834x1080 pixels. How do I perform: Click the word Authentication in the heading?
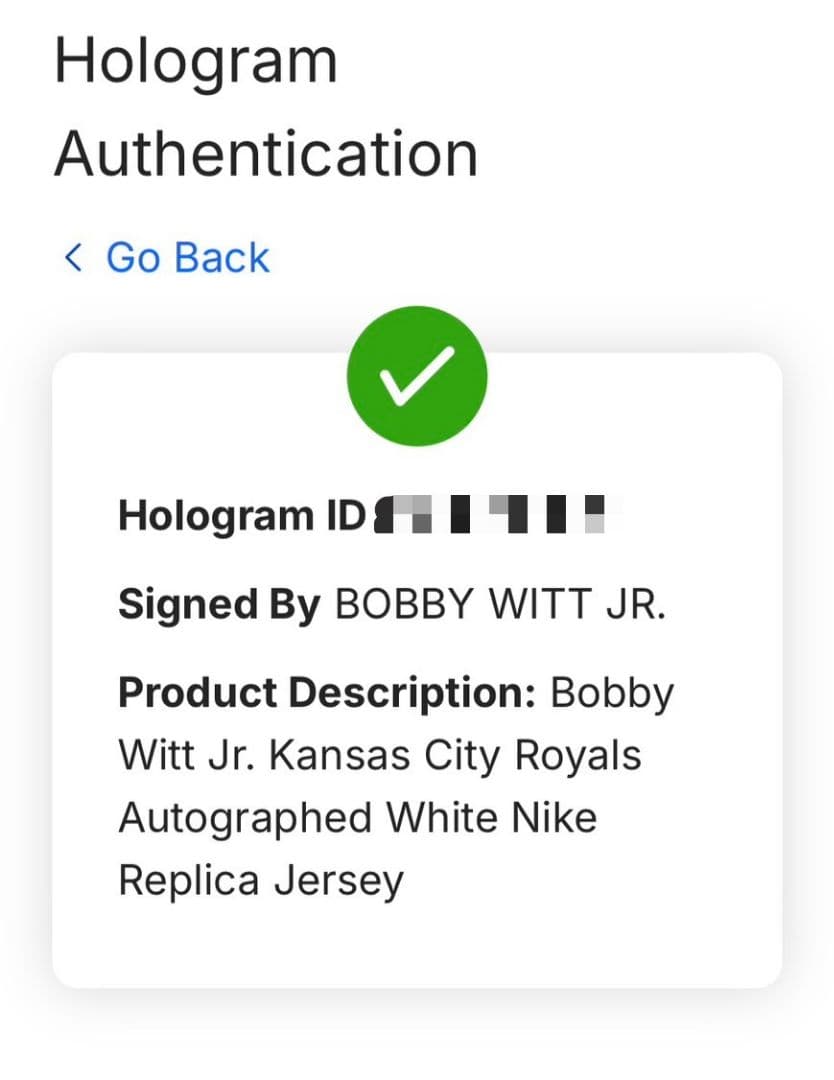266,155
